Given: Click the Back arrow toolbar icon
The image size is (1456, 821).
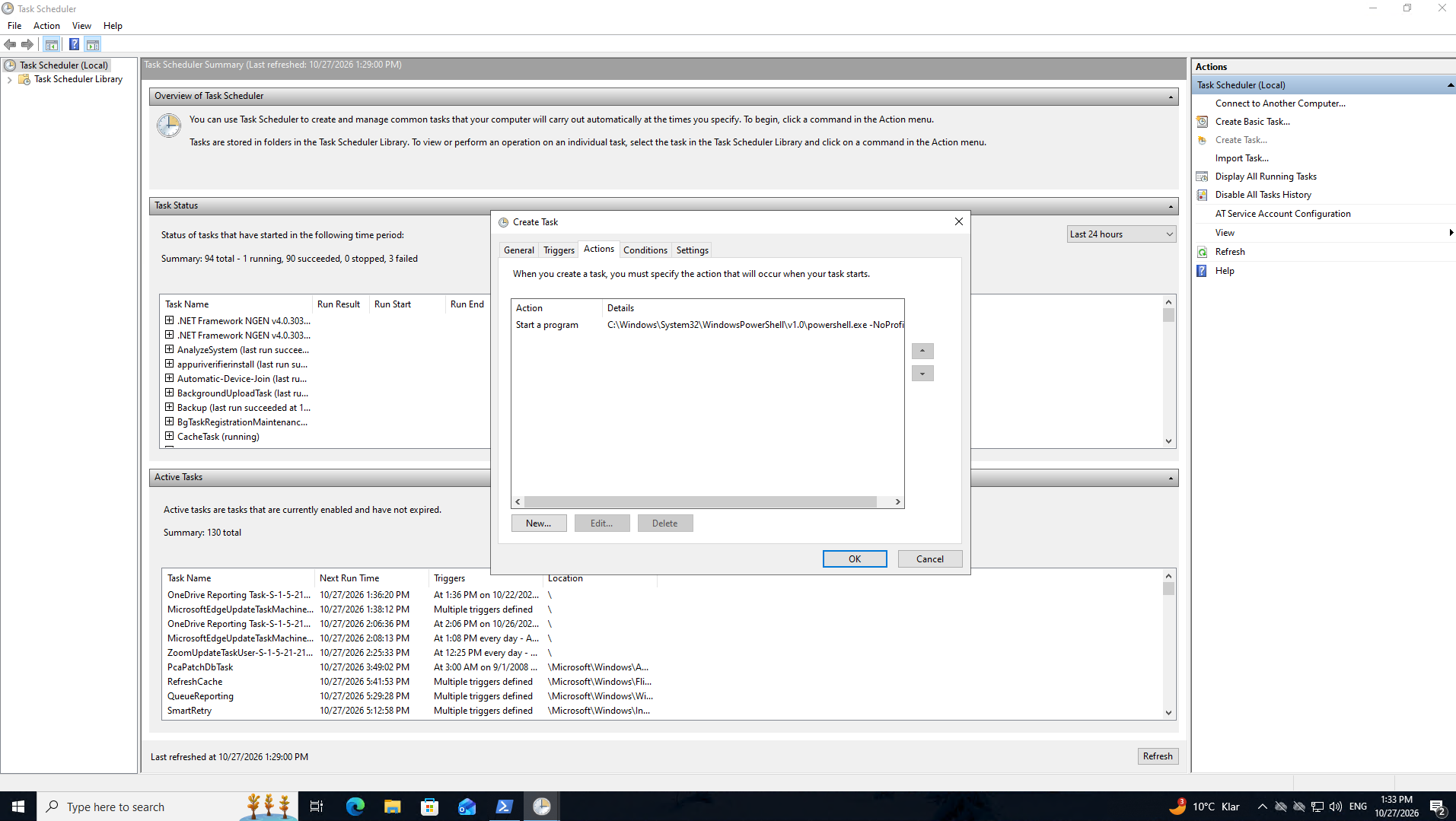Looking at the screenshot, I should (10, 45).
